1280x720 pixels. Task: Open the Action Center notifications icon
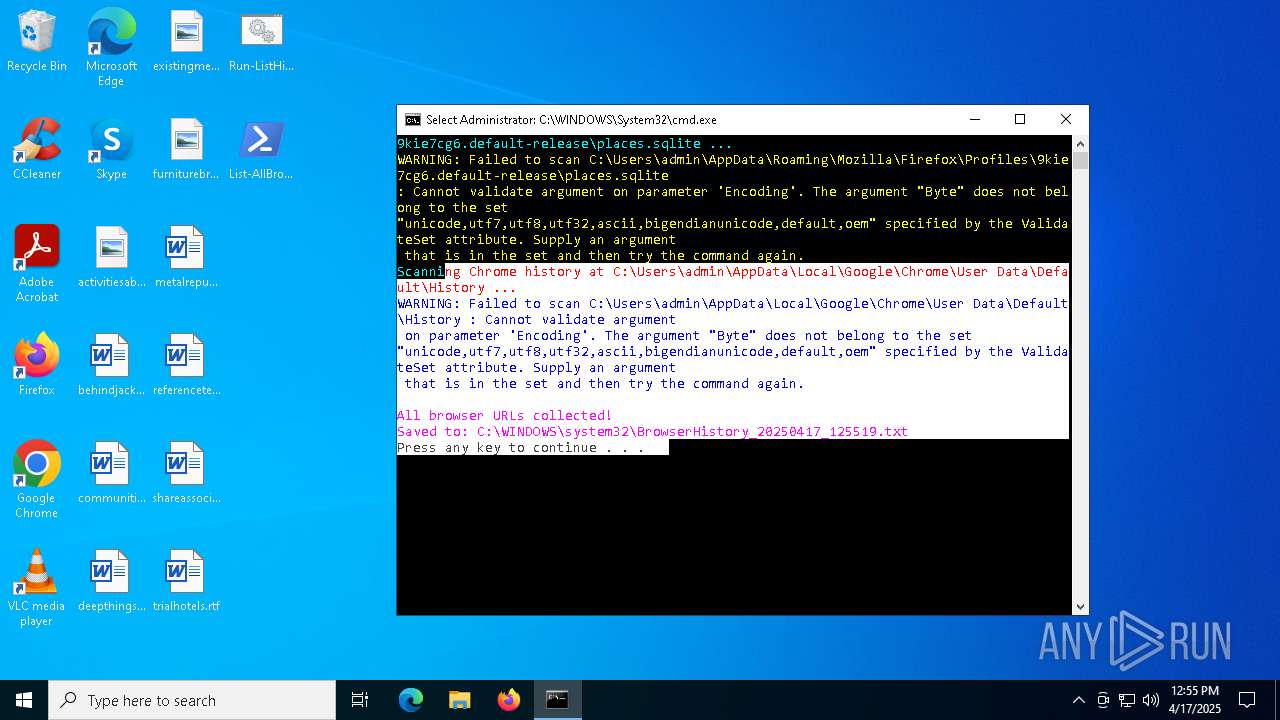coord(1247,700)
